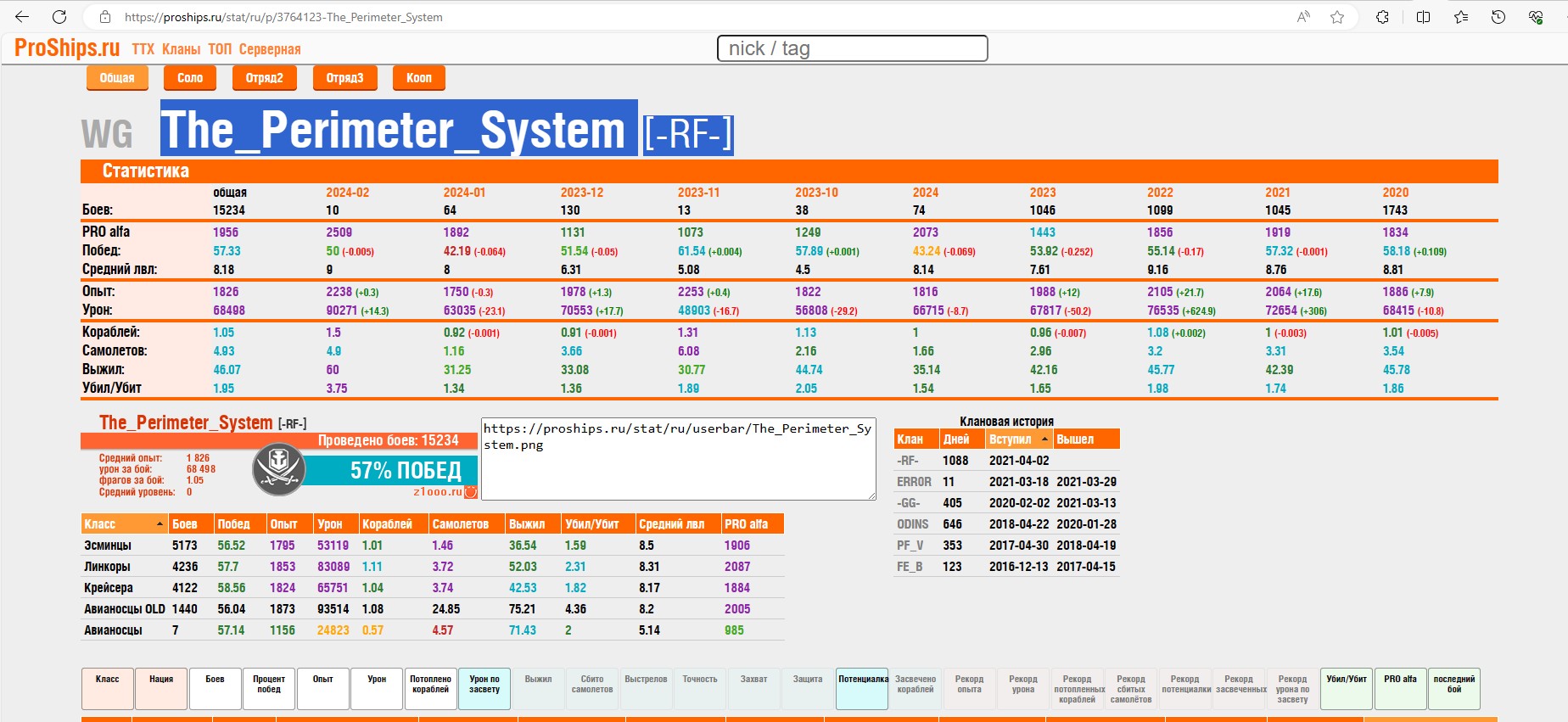Open the Favorites list icon
The width and height of the screenshot is (1568, 722).
point(1461,16)
